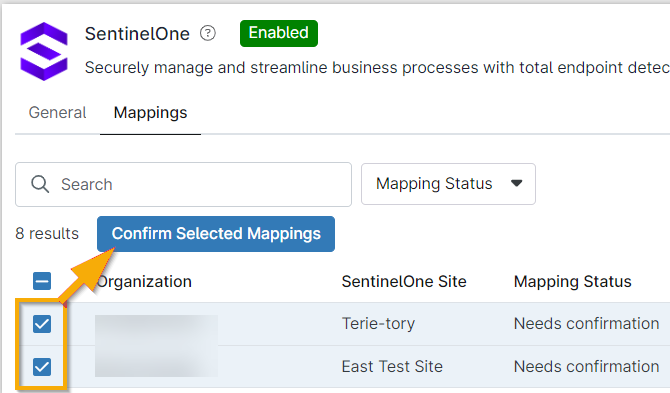This screenshot has height=393, width=670.
Task: Focus the Search input field
Action: coord(183,185)
